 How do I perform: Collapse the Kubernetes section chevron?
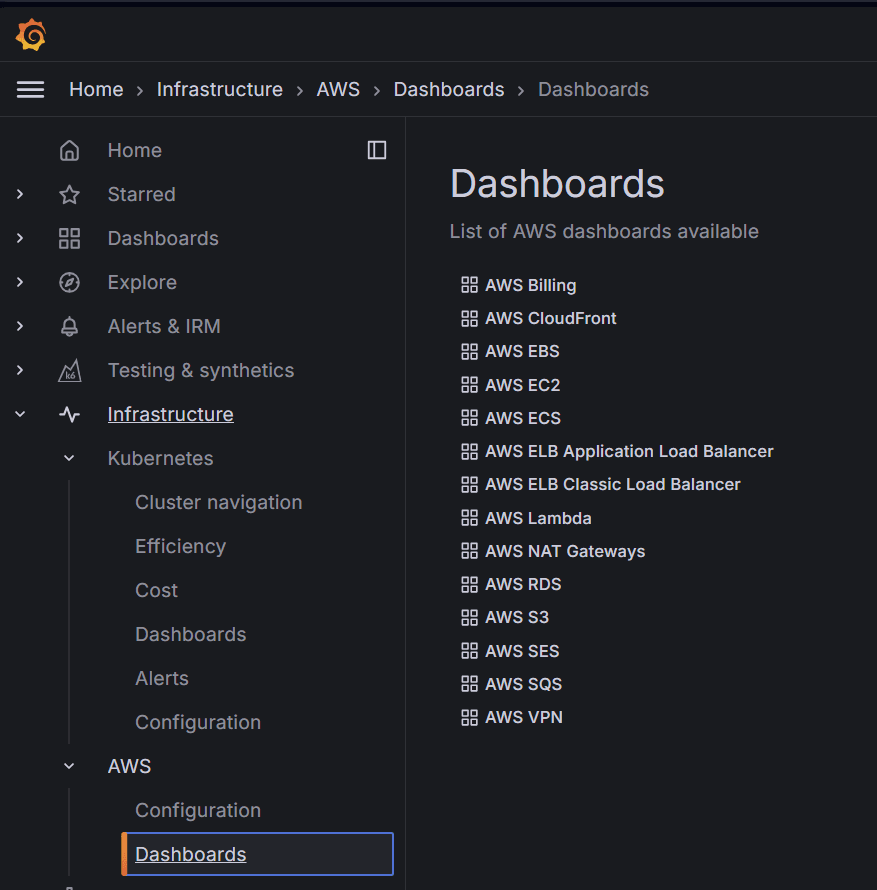coord(68,458)
